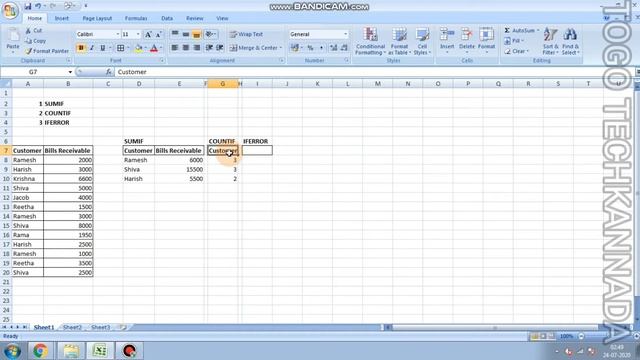Undo the last action

38,6
